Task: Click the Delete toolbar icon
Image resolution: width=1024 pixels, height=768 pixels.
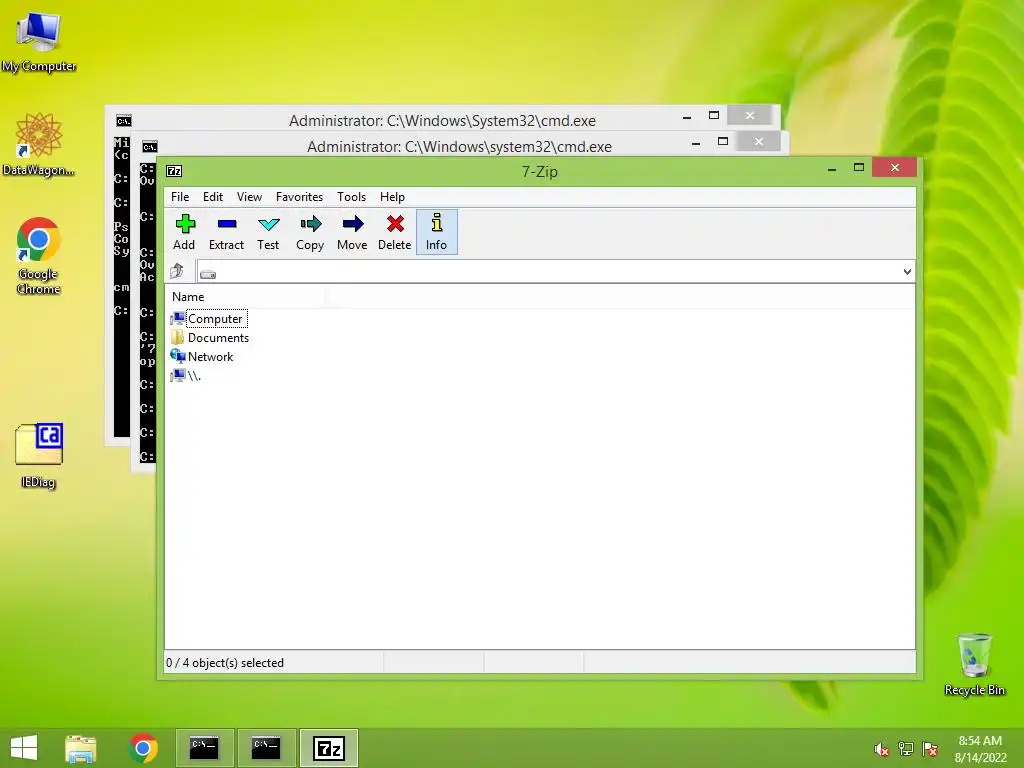Action: pyautogui.click(x=394, y=232)
